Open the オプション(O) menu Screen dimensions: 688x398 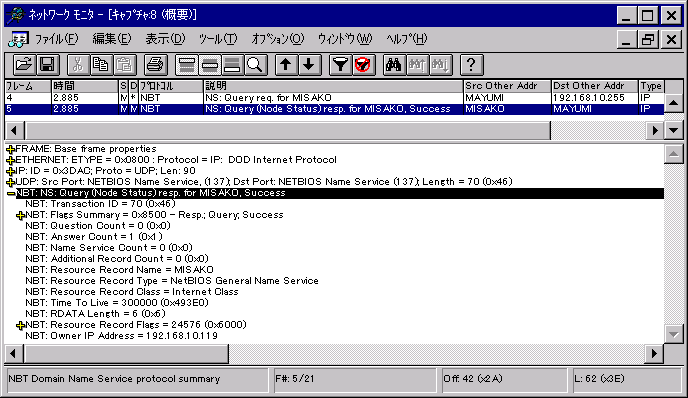pos(278,39)
